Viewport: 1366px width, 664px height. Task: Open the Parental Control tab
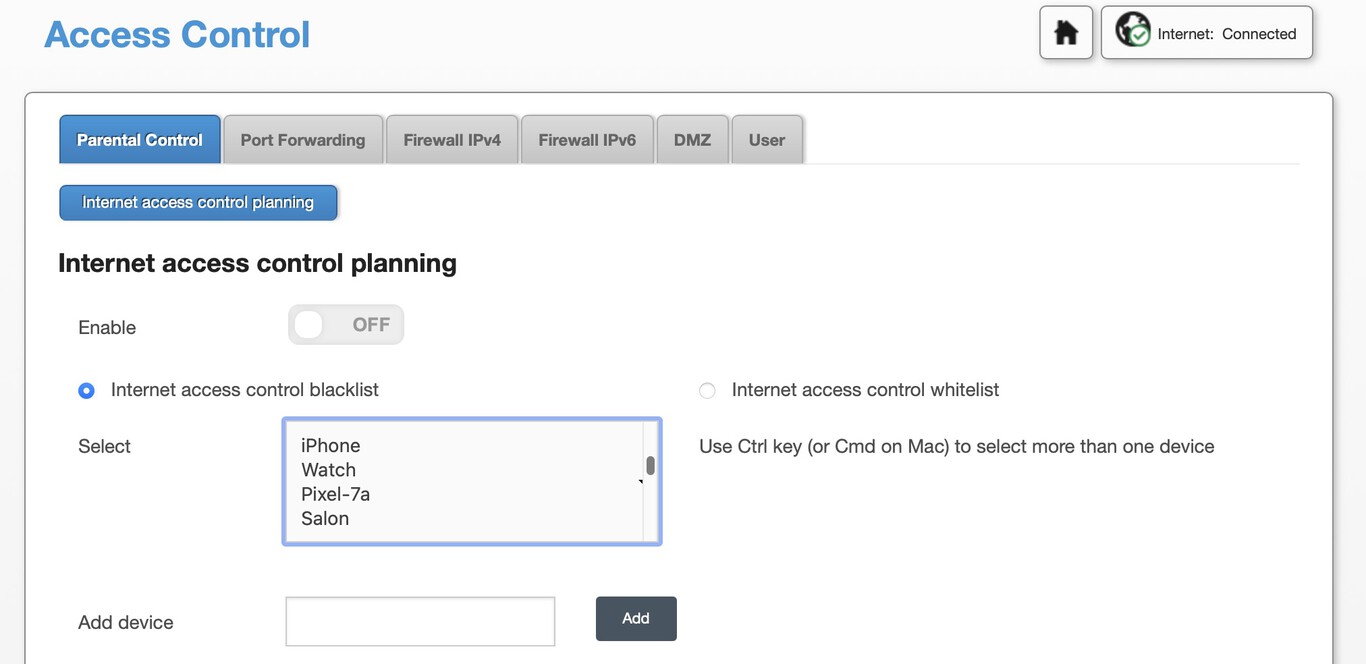coord(140,140)
